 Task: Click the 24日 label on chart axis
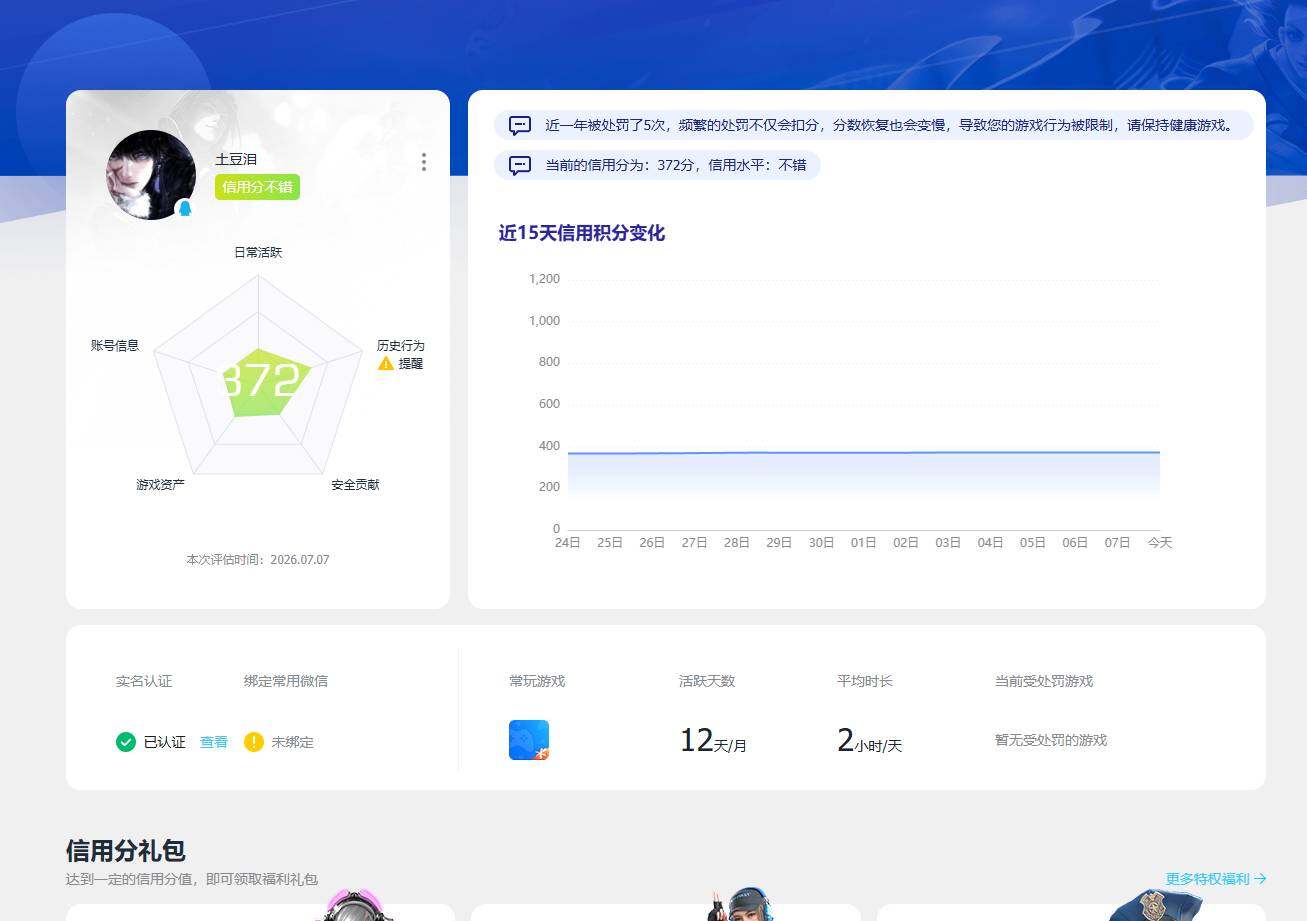click(x=568, y=543)
